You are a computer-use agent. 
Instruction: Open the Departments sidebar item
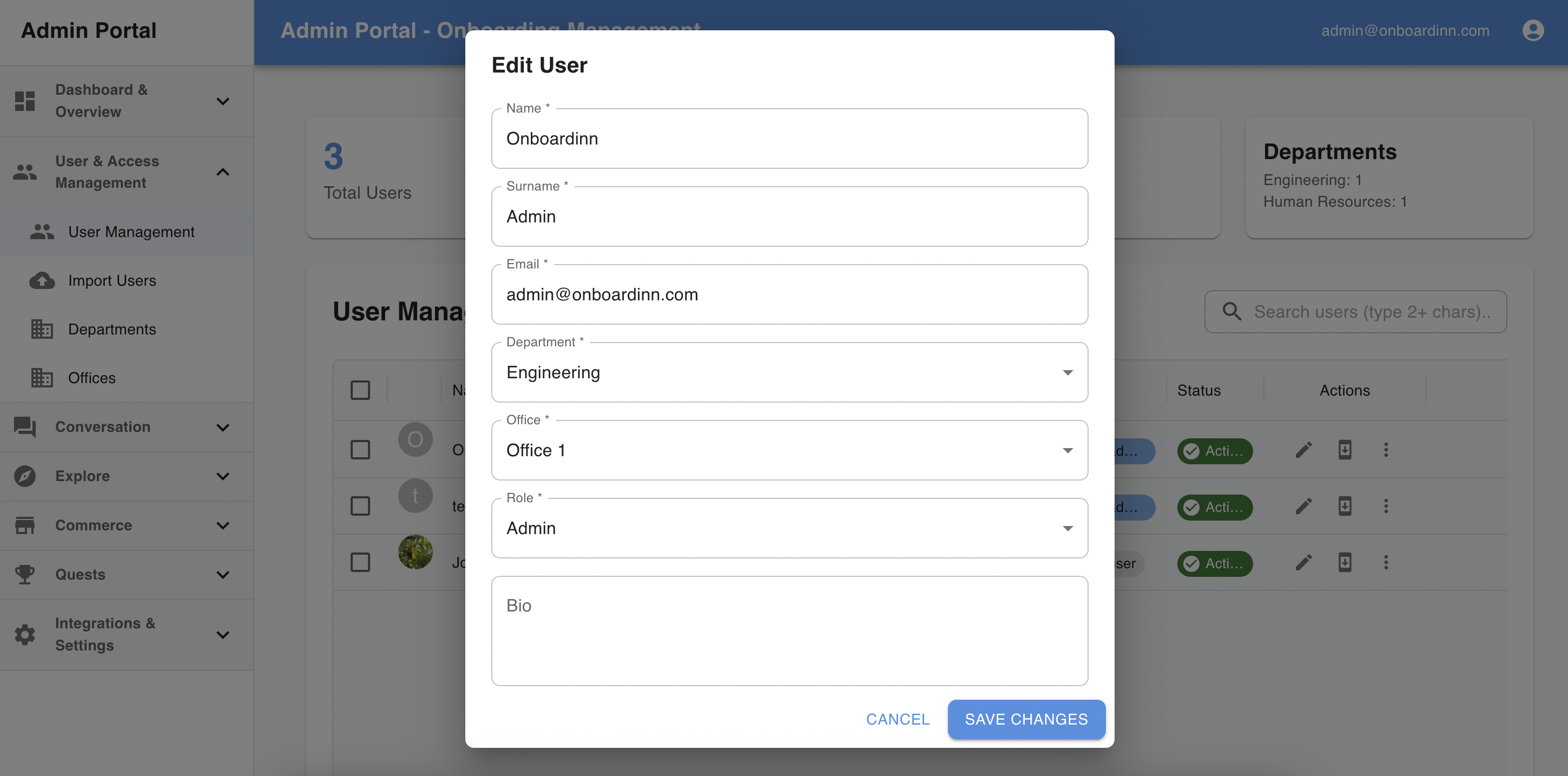(x=111, y=329)
